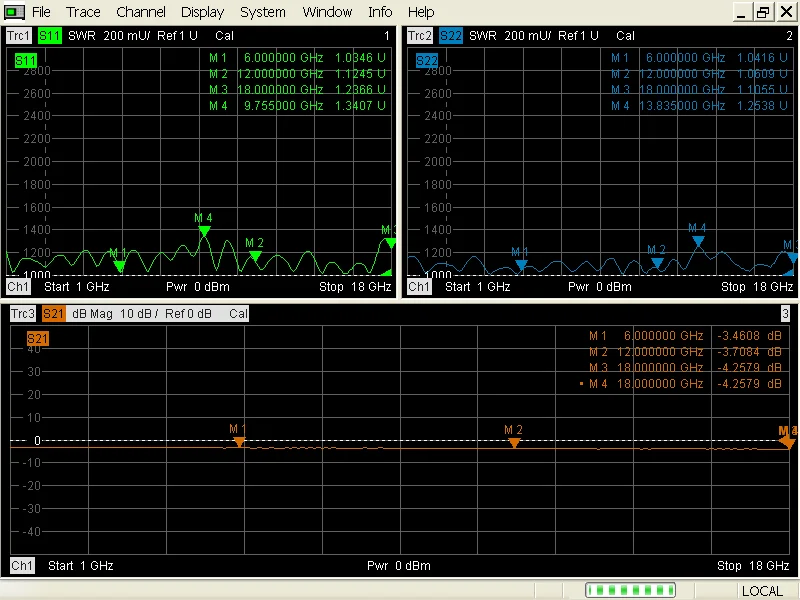Screen dimensions: 800x600
Task: Click the Cal status label for Trc1
Action: [224, 35]
